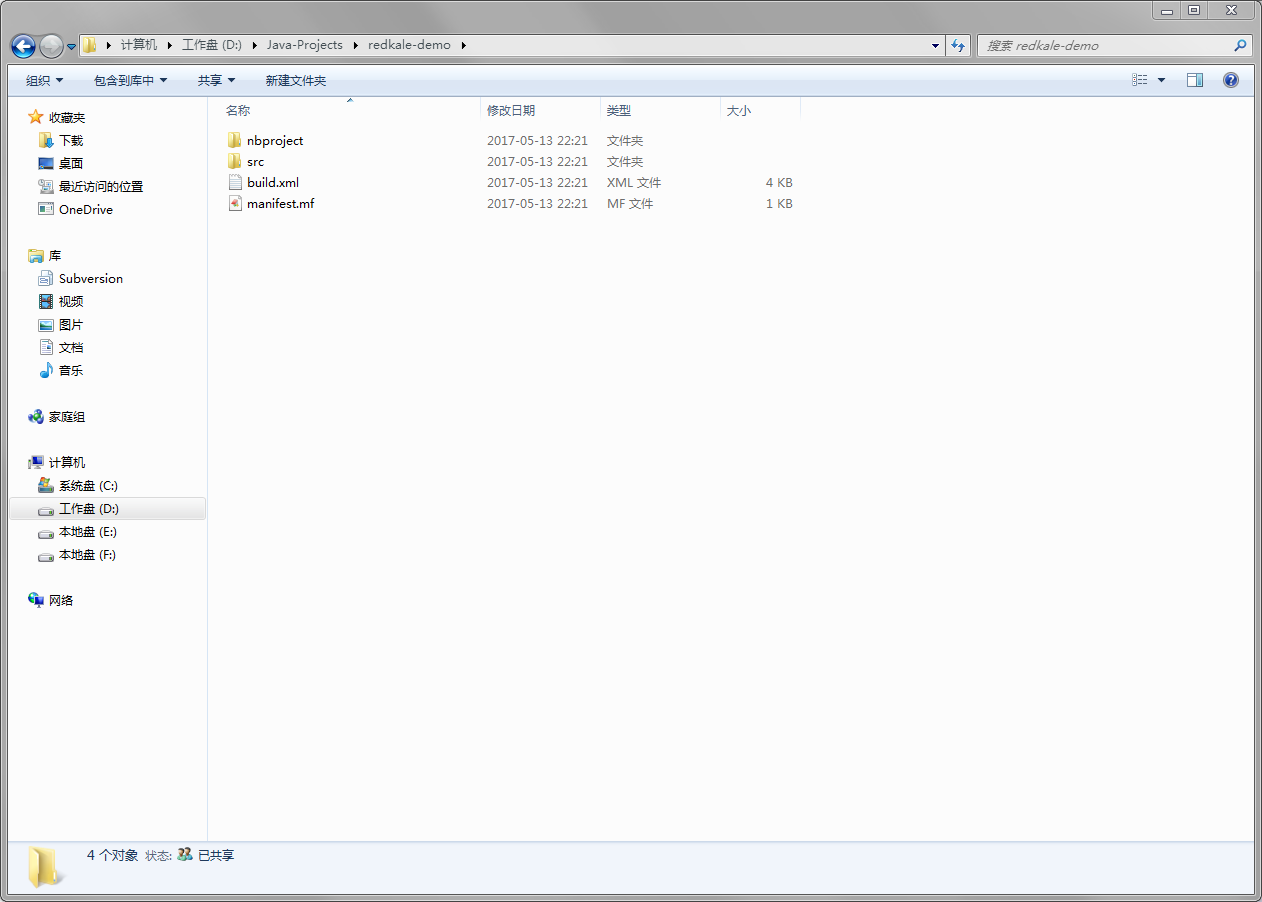Select the manifest.mf file
The height and width of the screenshot is (902, 1262).
click(x=280, y=204)
